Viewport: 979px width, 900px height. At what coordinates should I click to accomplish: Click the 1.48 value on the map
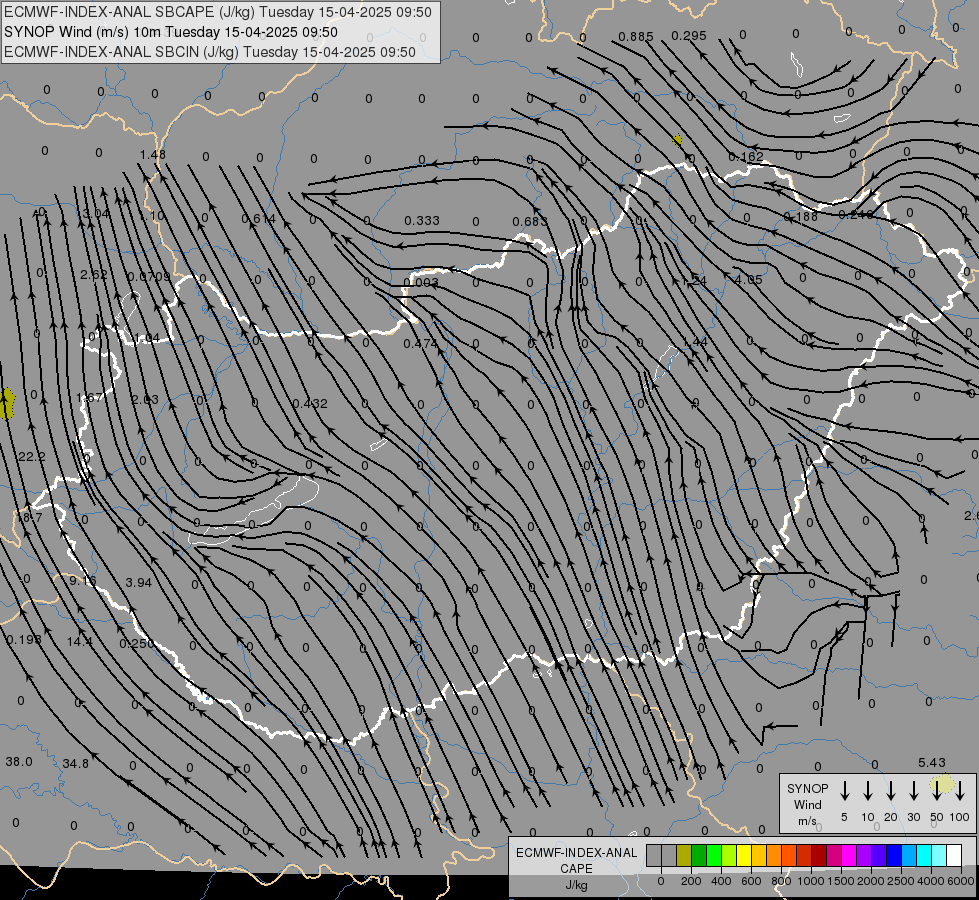[x=152, y=154]
